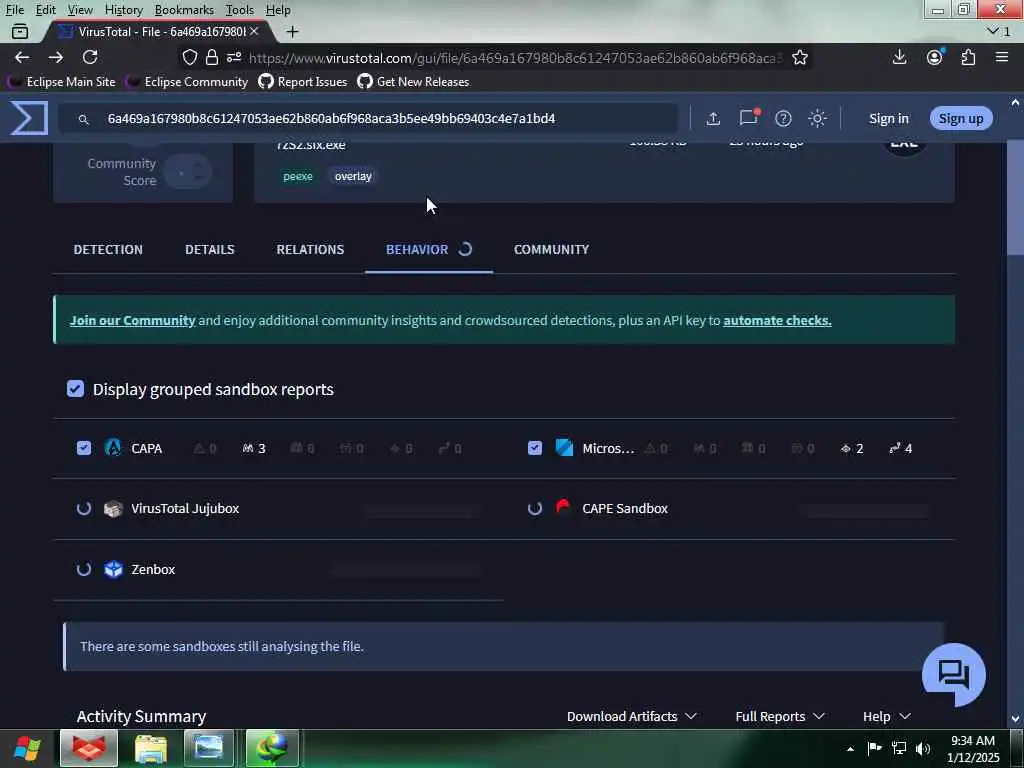Click the loading spinner beside Zenbox
Image resolution: width=1024 pixels, height=768 pixels.
click(x=84, y=569)
